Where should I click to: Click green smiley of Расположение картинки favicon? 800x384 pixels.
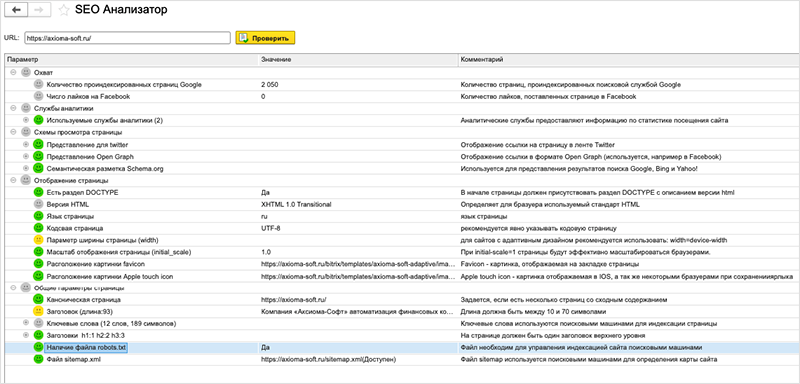[x=38, y=264]
